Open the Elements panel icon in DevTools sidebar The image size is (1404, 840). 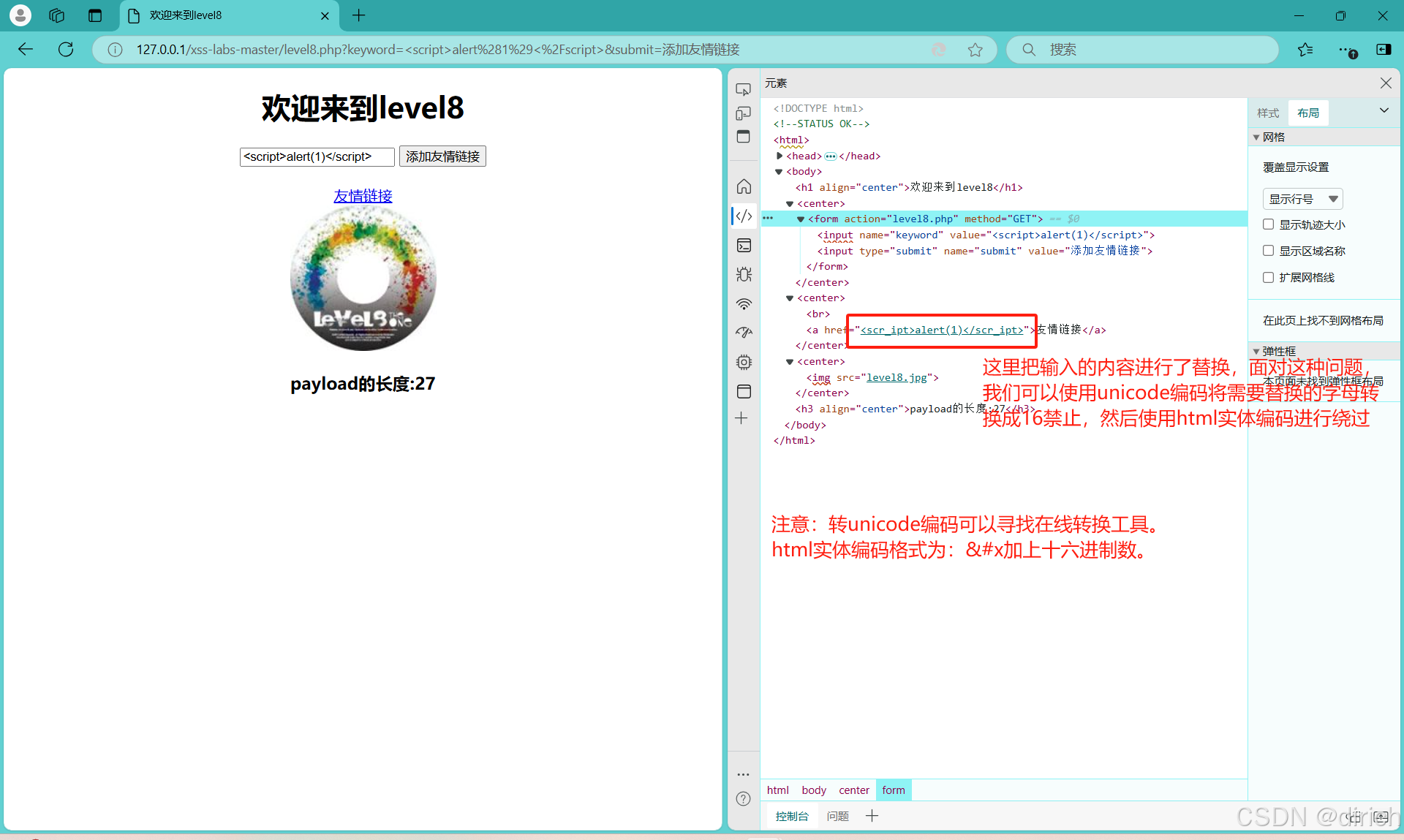(x=744, y=216)
